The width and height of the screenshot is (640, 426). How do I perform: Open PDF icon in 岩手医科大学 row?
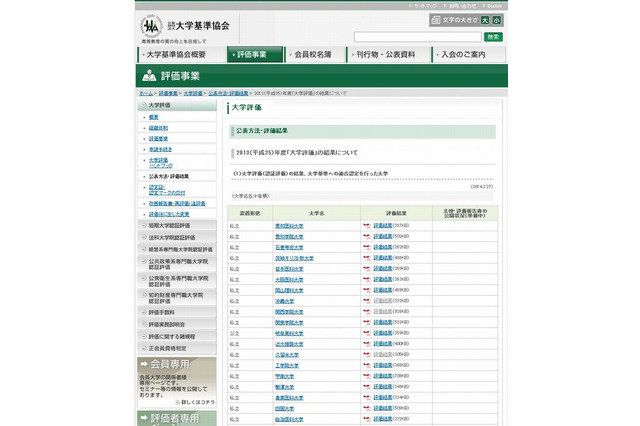(367, 268)
